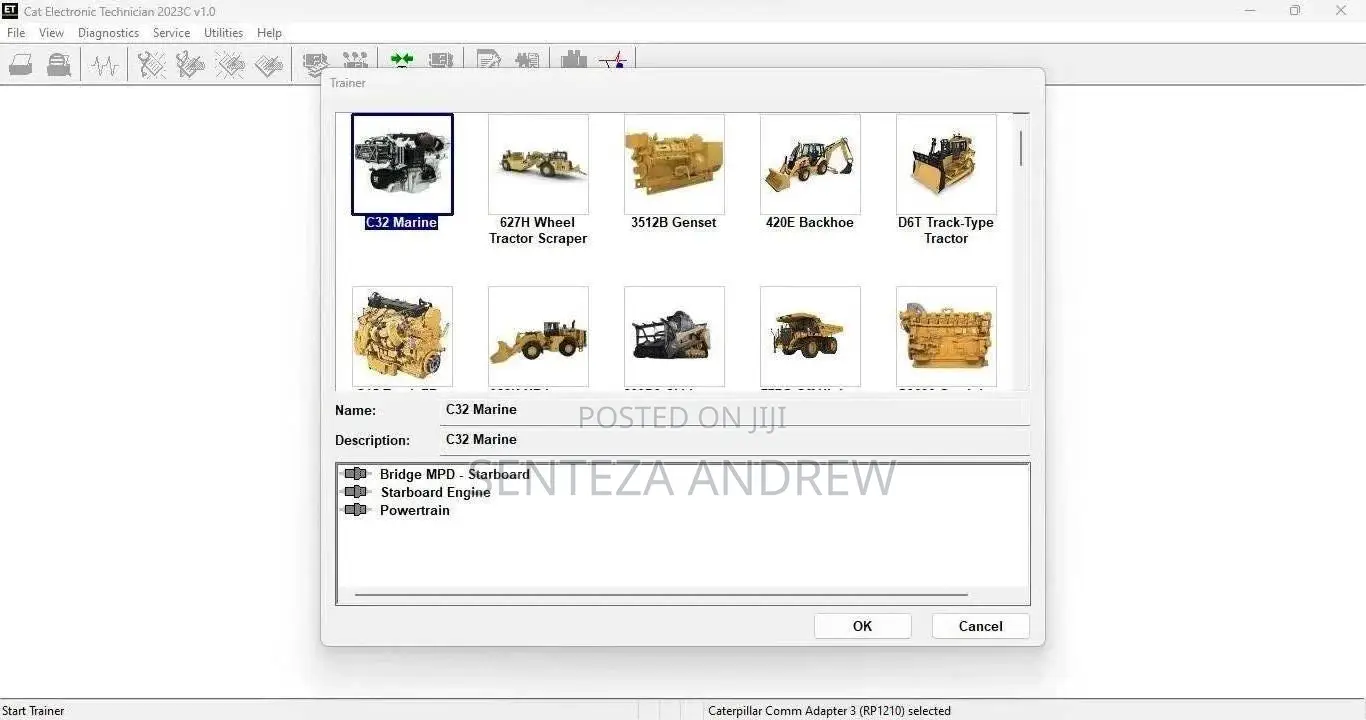1366x720 pixels.
Task: Open the Status Tool waveform icon
Action: [104, 65]
